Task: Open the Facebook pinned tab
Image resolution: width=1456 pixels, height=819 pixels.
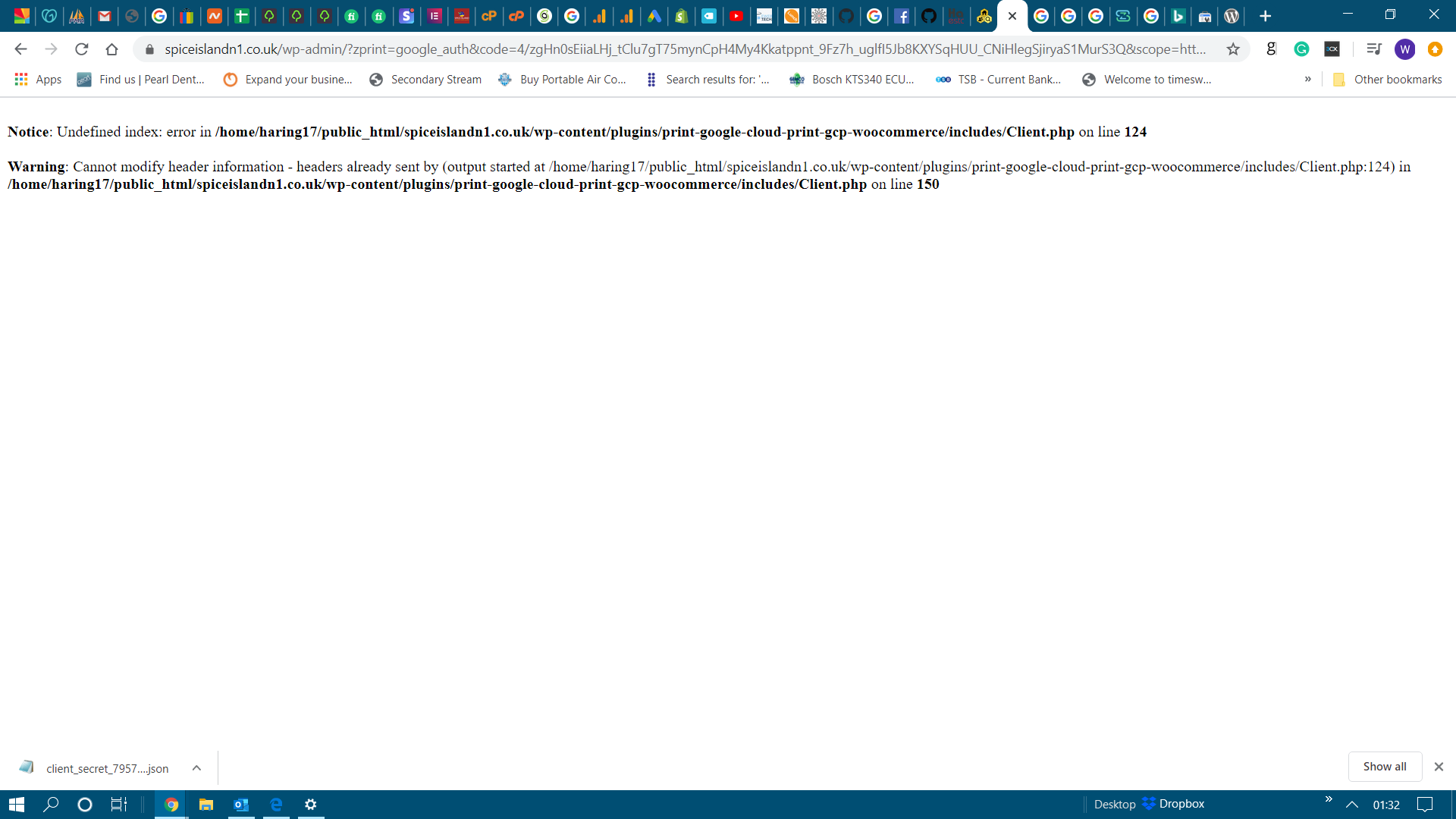Action: tap(902, 16)
